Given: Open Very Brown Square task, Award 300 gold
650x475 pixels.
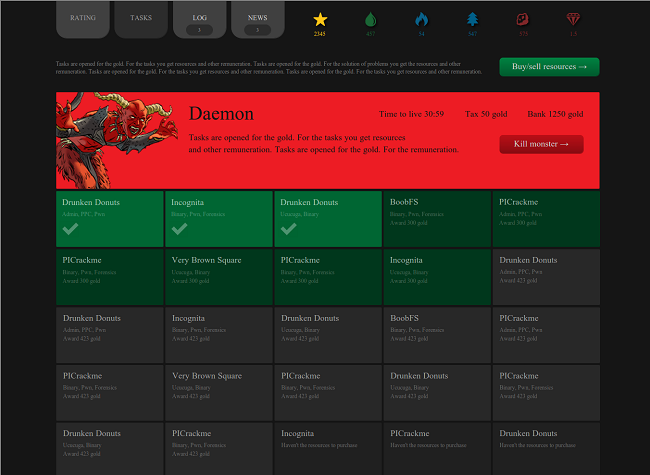Looking at the screenshot, I should [x=219, y=277].
